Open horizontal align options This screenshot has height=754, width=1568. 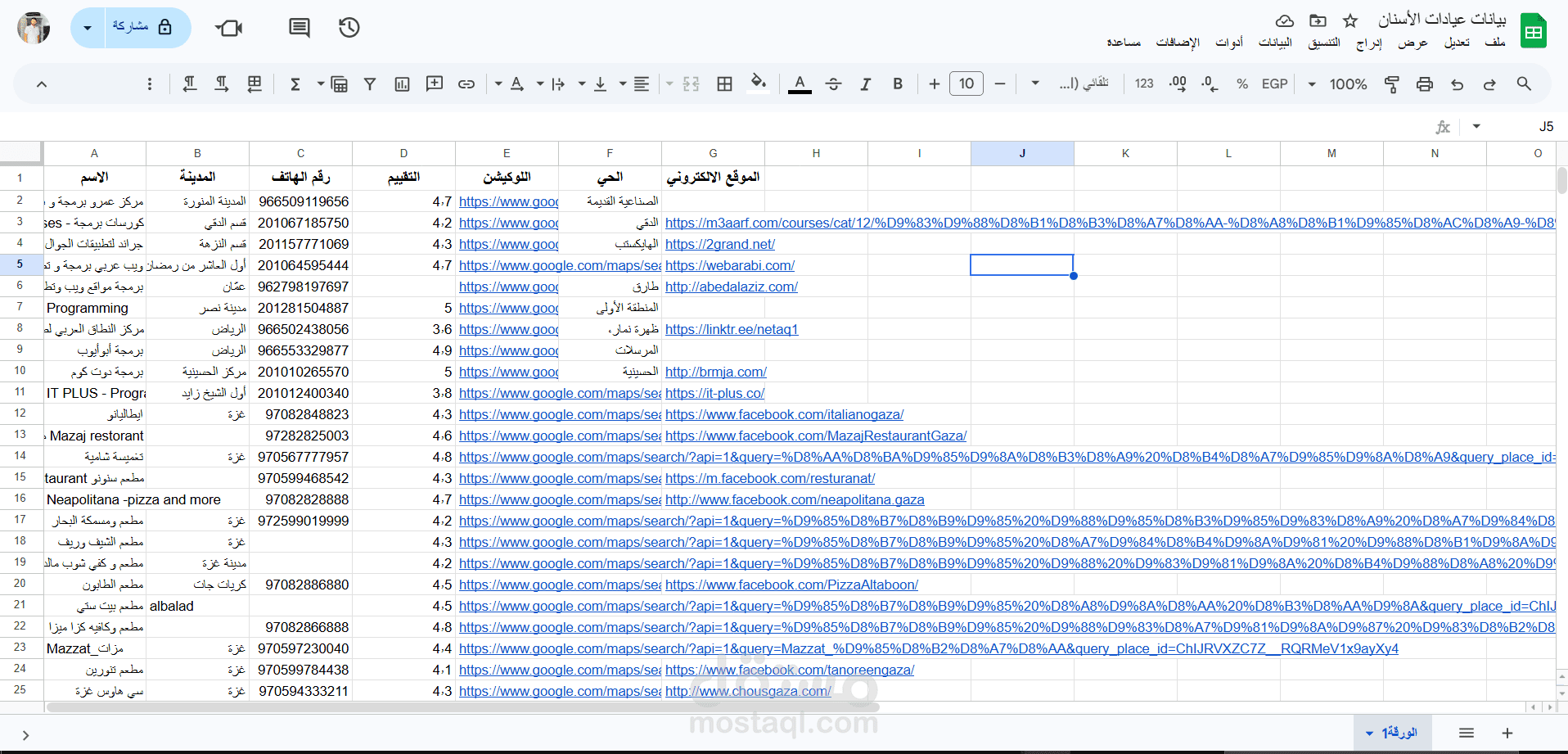point(642,84)
